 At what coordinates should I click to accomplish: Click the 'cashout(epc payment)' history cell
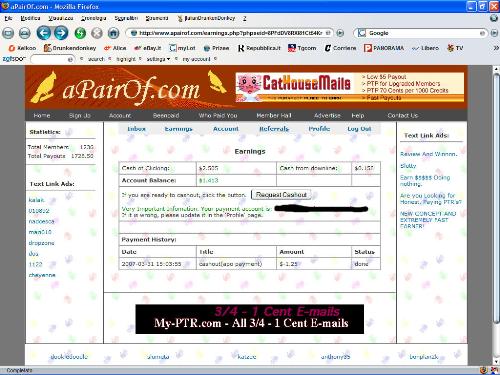point(236,264)
